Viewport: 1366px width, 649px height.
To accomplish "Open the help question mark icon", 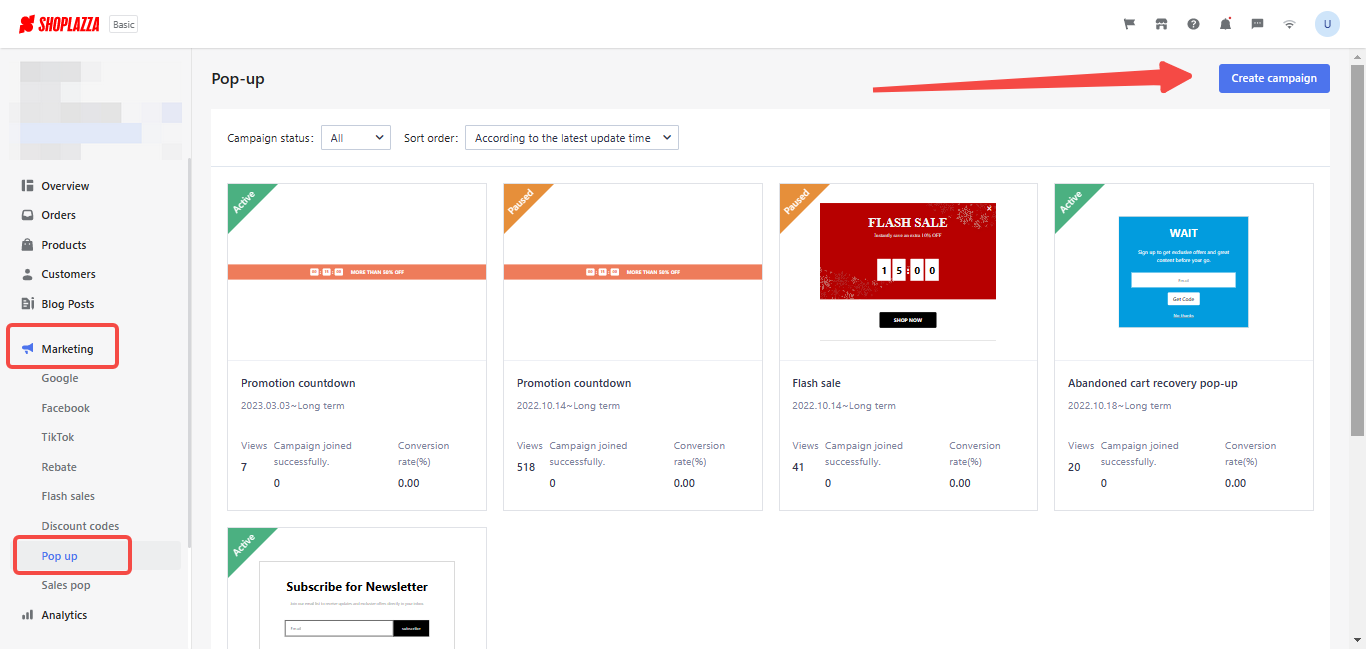I will 1193,24.
